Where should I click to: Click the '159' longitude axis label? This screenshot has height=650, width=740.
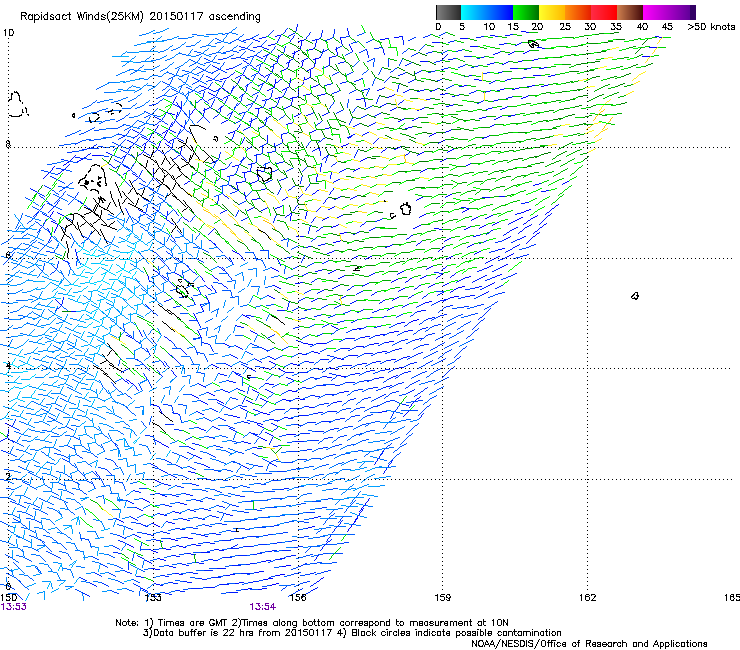tap(442, 598)
